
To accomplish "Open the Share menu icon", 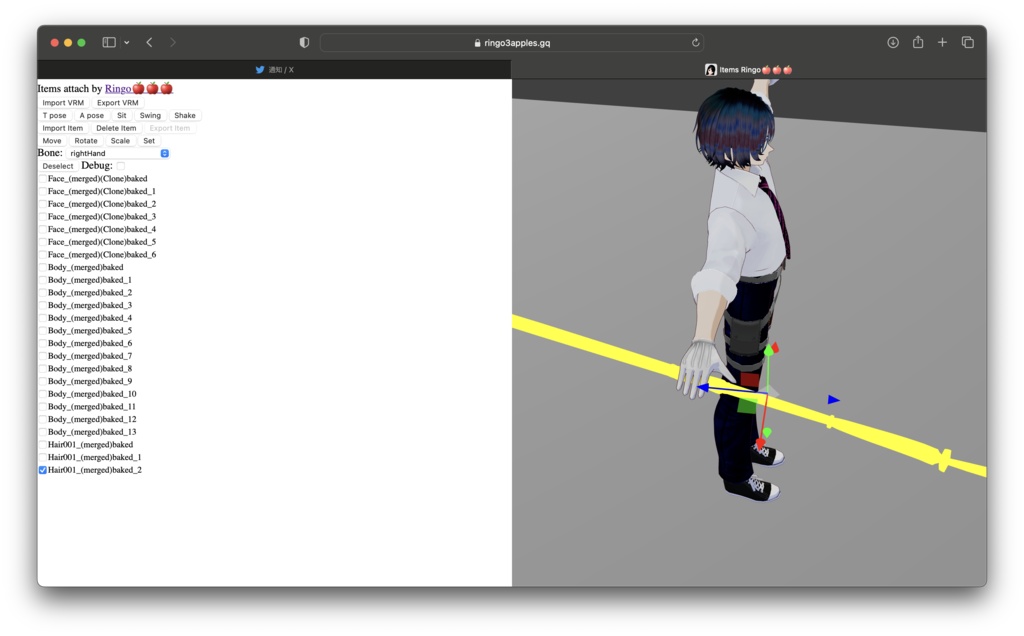I will tap(918, 42).
